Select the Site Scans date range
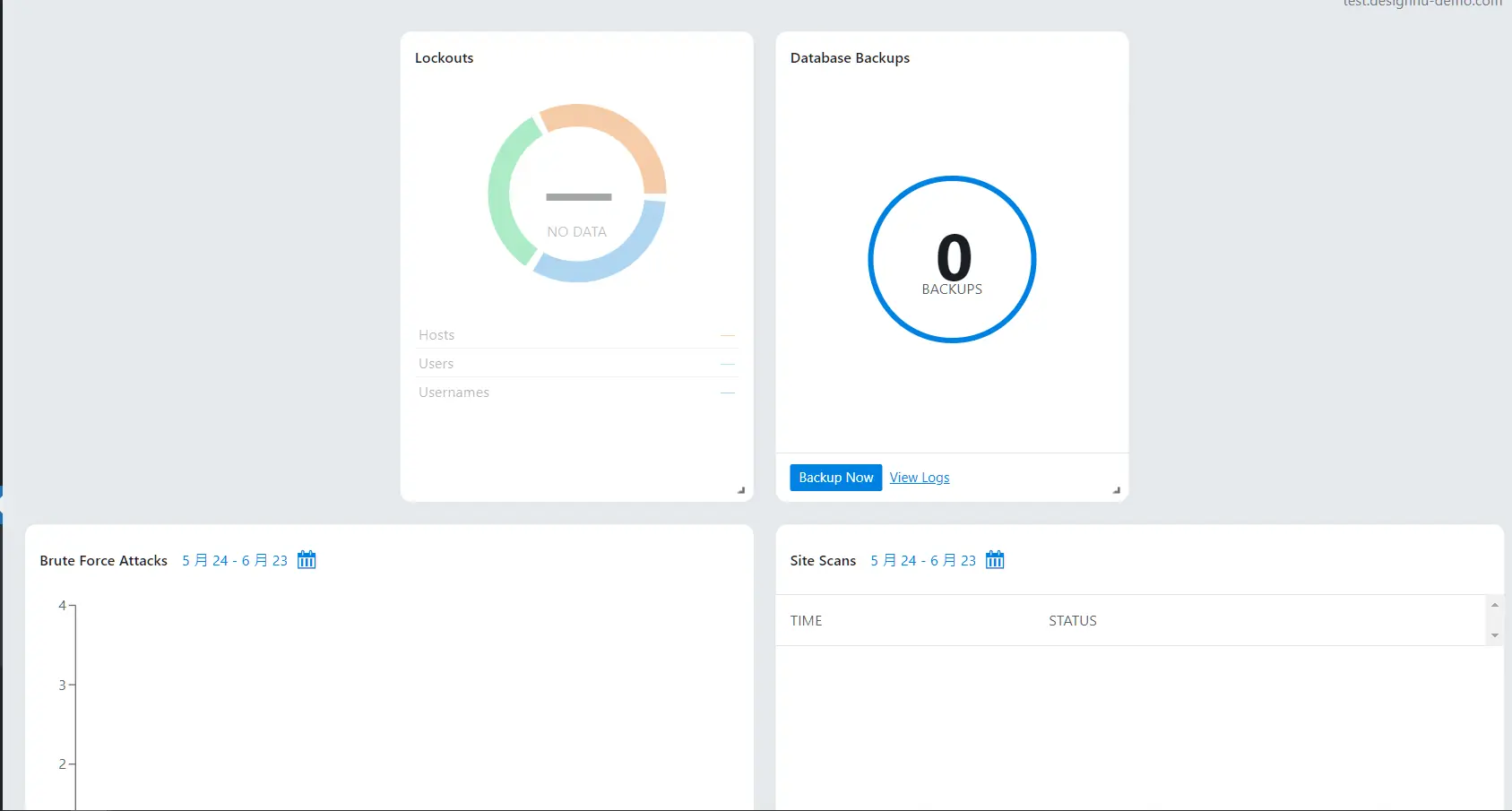Viewport: 1512px width, 811px height. click(923, 560)
